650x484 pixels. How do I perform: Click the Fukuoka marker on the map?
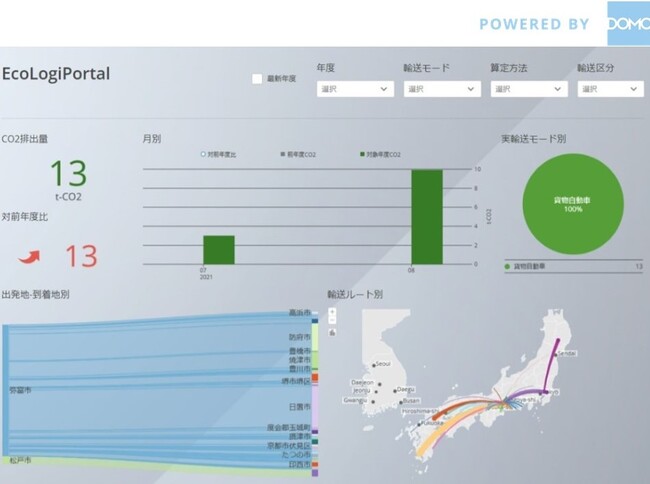click(420, 424)
